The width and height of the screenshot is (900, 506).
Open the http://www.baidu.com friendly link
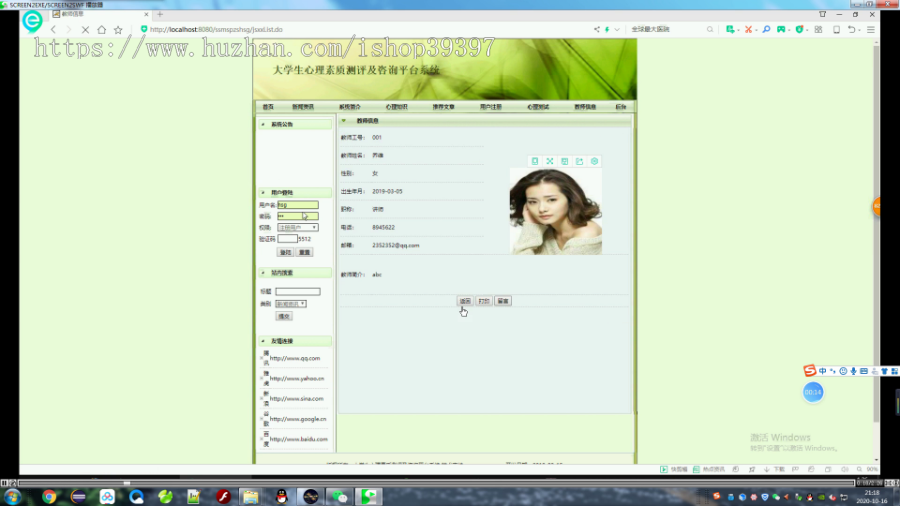click(298, 439)
